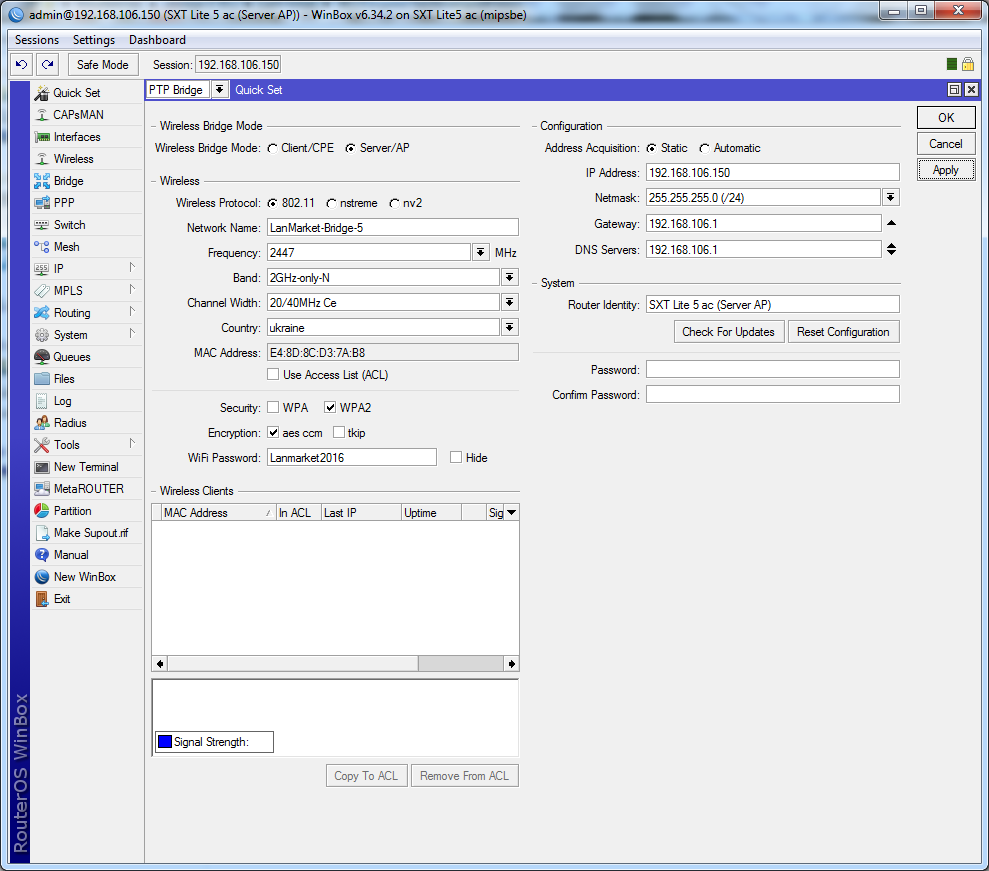Click the undo arrow in toolbar
Screen dimensions: 989x871
(21, 64)
